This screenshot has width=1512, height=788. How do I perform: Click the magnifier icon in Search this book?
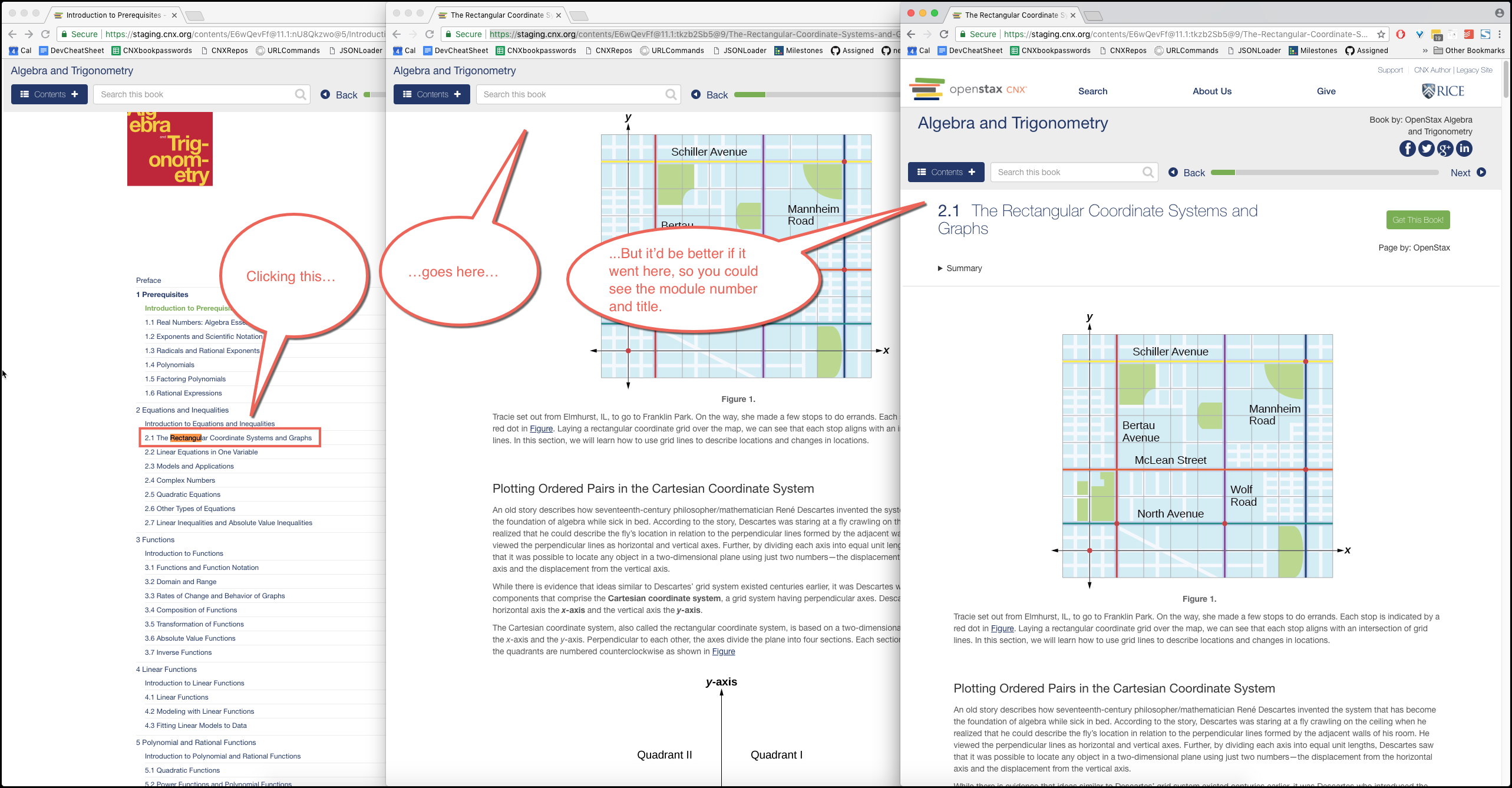coord(1148,172)
